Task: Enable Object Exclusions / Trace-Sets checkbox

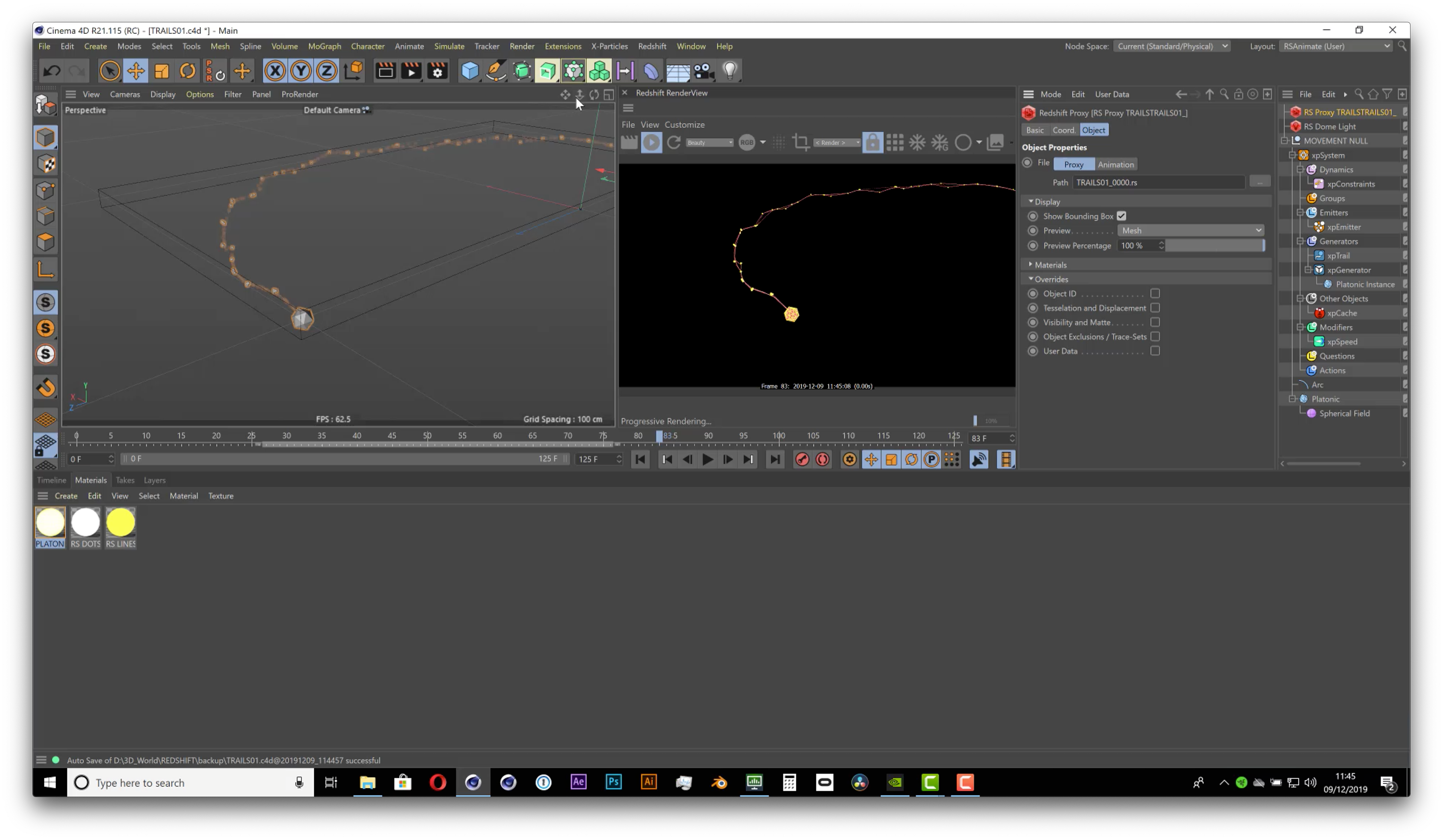Action: pos(1155,336)
